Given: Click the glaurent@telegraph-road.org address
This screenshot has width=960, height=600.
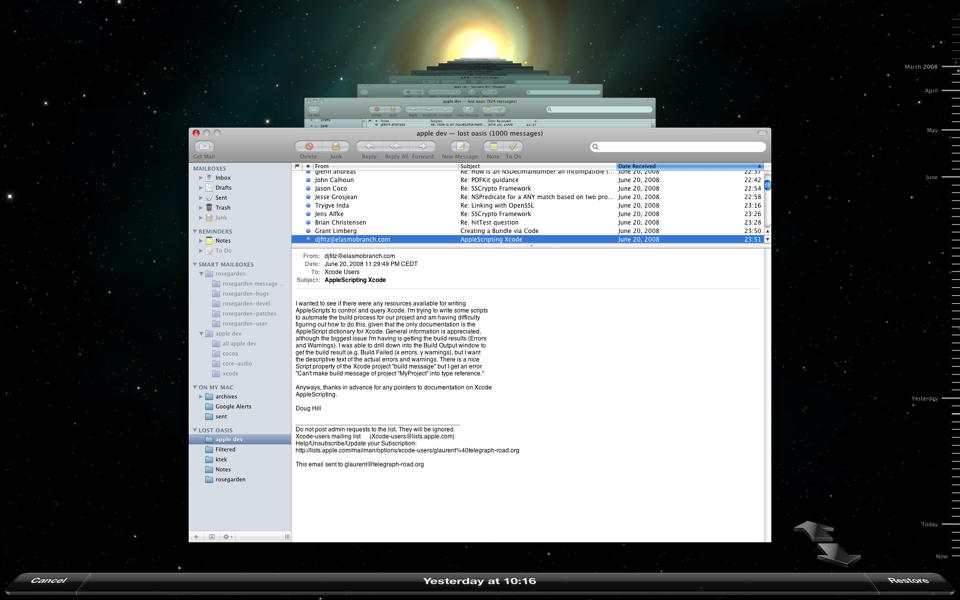Looking at the screenshot, I should (x=384, y=464).
